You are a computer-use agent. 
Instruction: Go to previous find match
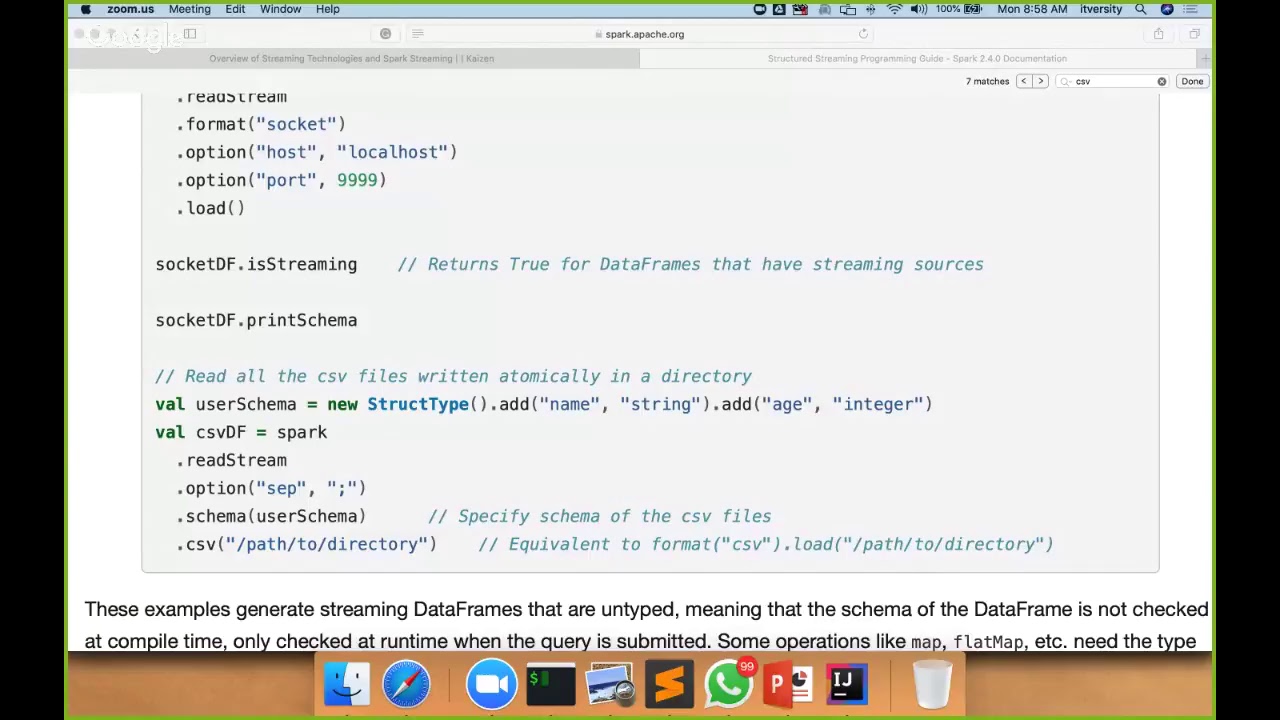click(x=1023, y=81)
